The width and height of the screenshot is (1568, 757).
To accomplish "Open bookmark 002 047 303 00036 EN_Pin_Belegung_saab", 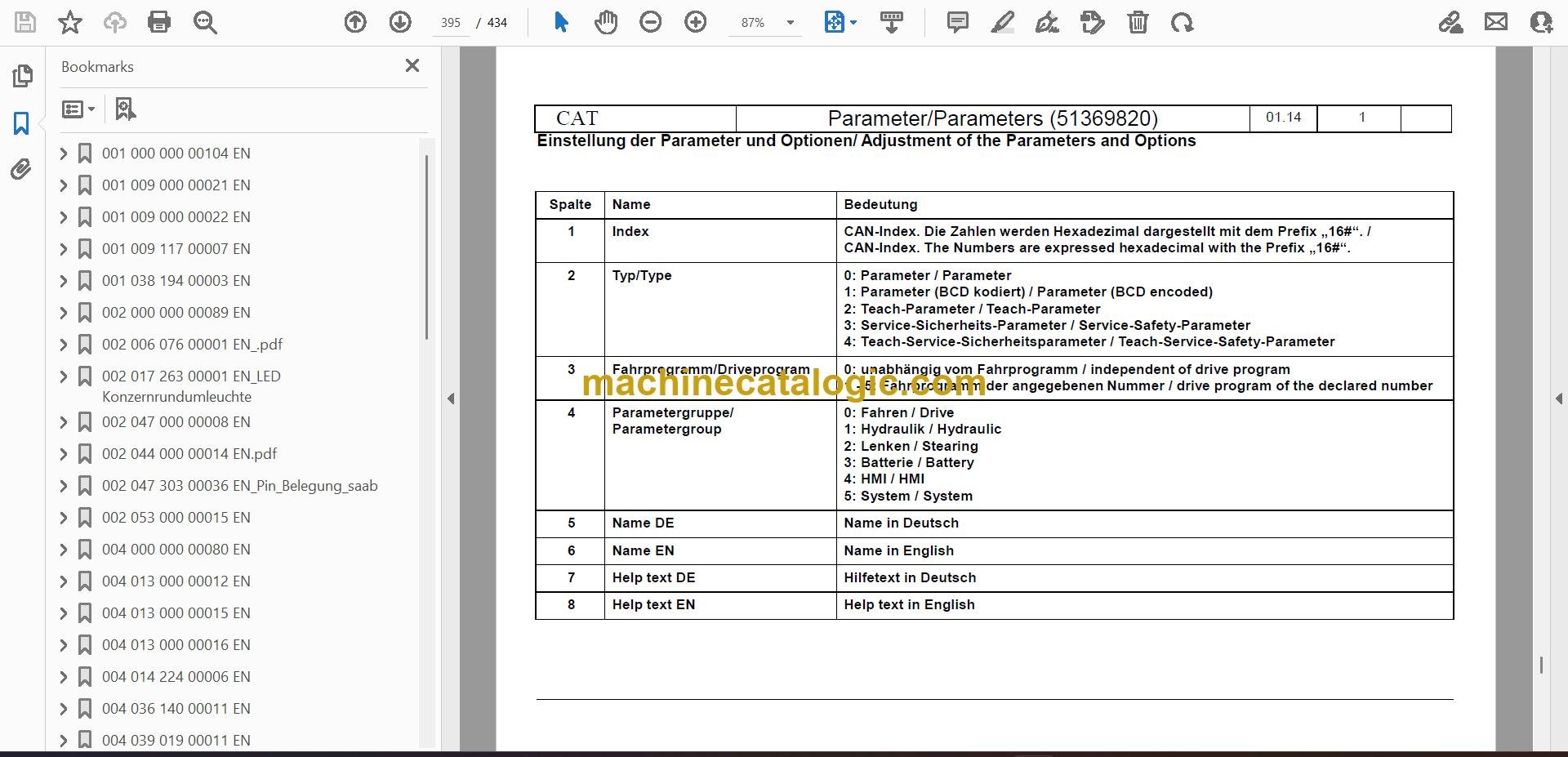I will coord(239,486).
